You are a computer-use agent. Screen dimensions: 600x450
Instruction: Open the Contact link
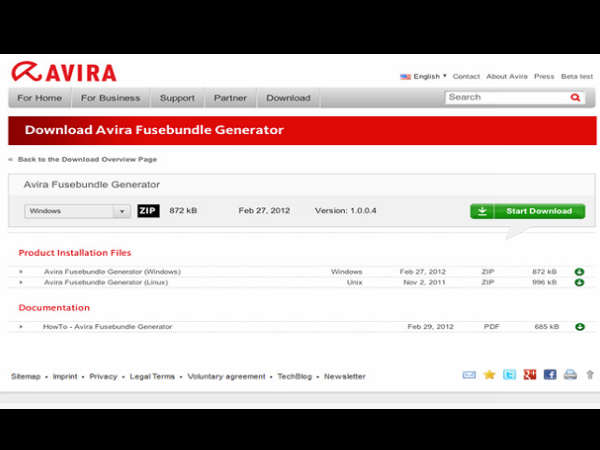tap(466, 77)
